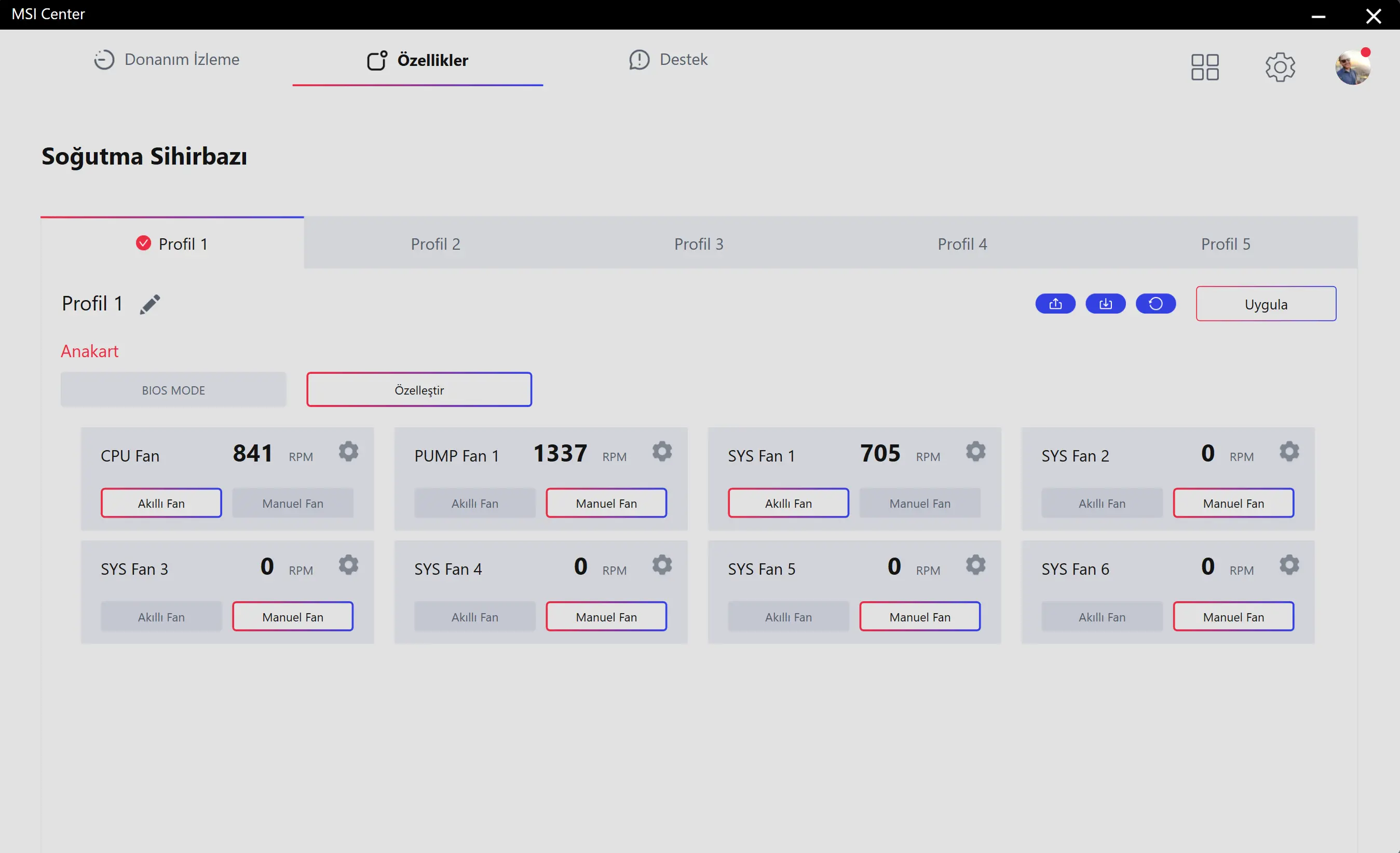This screenshot has height=853, width=1400.
Task: Open the feature grid view icon
Action: [1204, 67]
